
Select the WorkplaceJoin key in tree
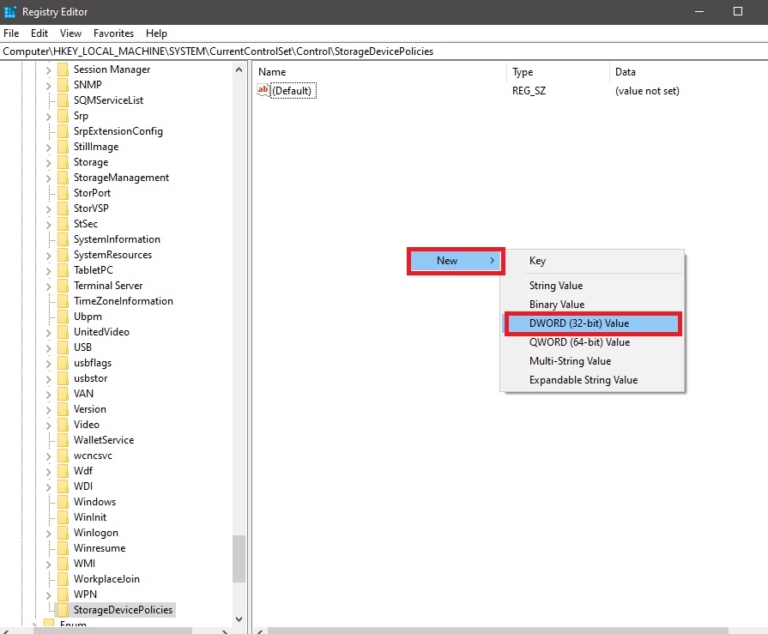(106, 578)
